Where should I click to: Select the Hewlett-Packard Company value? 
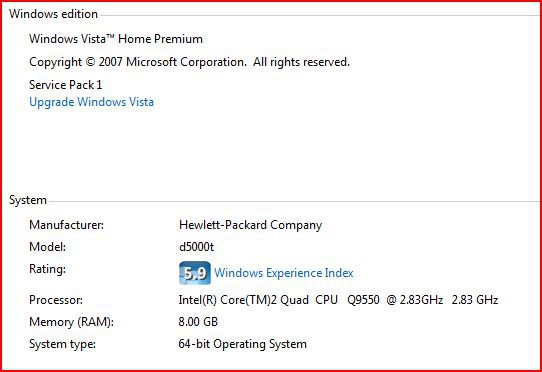[x=251, y=225]
